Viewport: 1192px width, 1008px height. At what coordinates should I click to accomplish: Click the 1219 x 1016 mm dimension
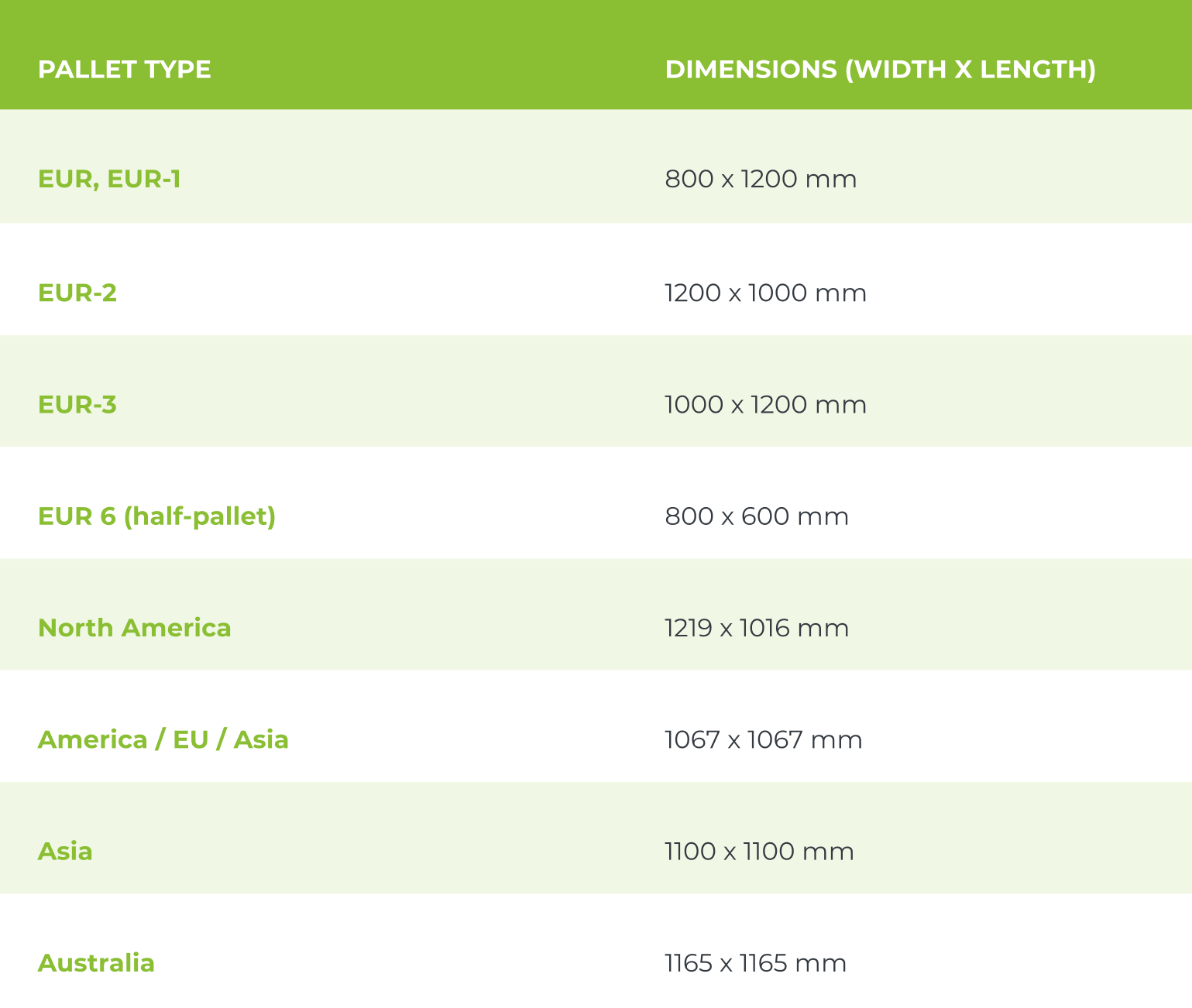coord(757,627)
